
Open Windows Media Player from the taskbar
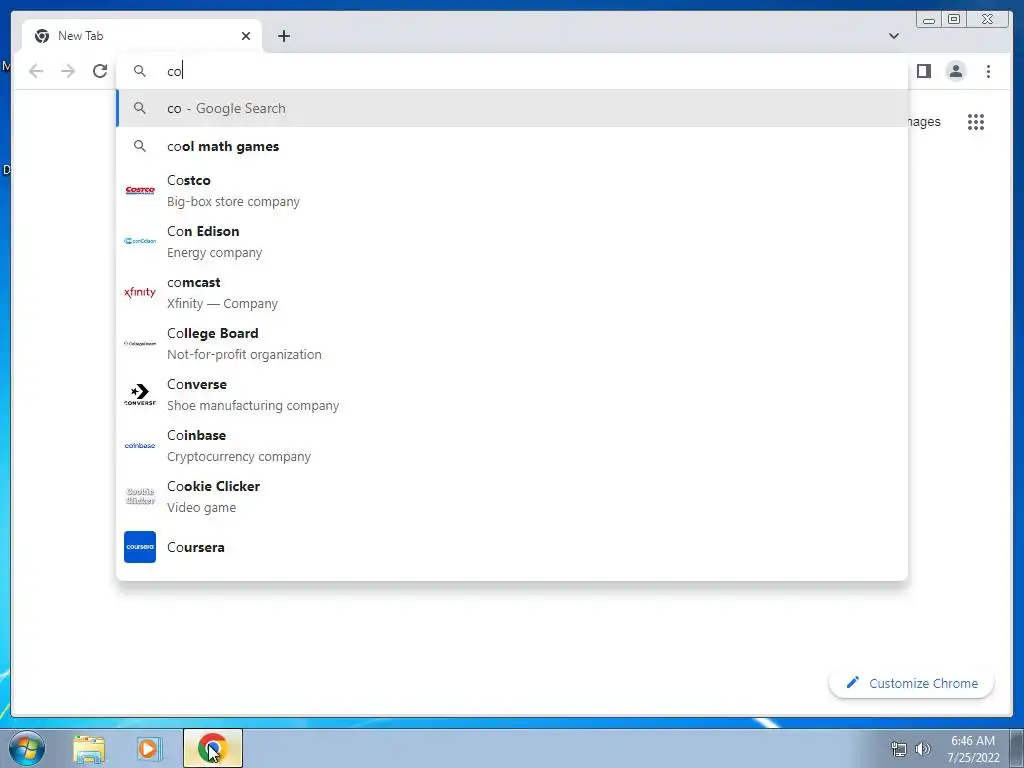click(150, 749)
